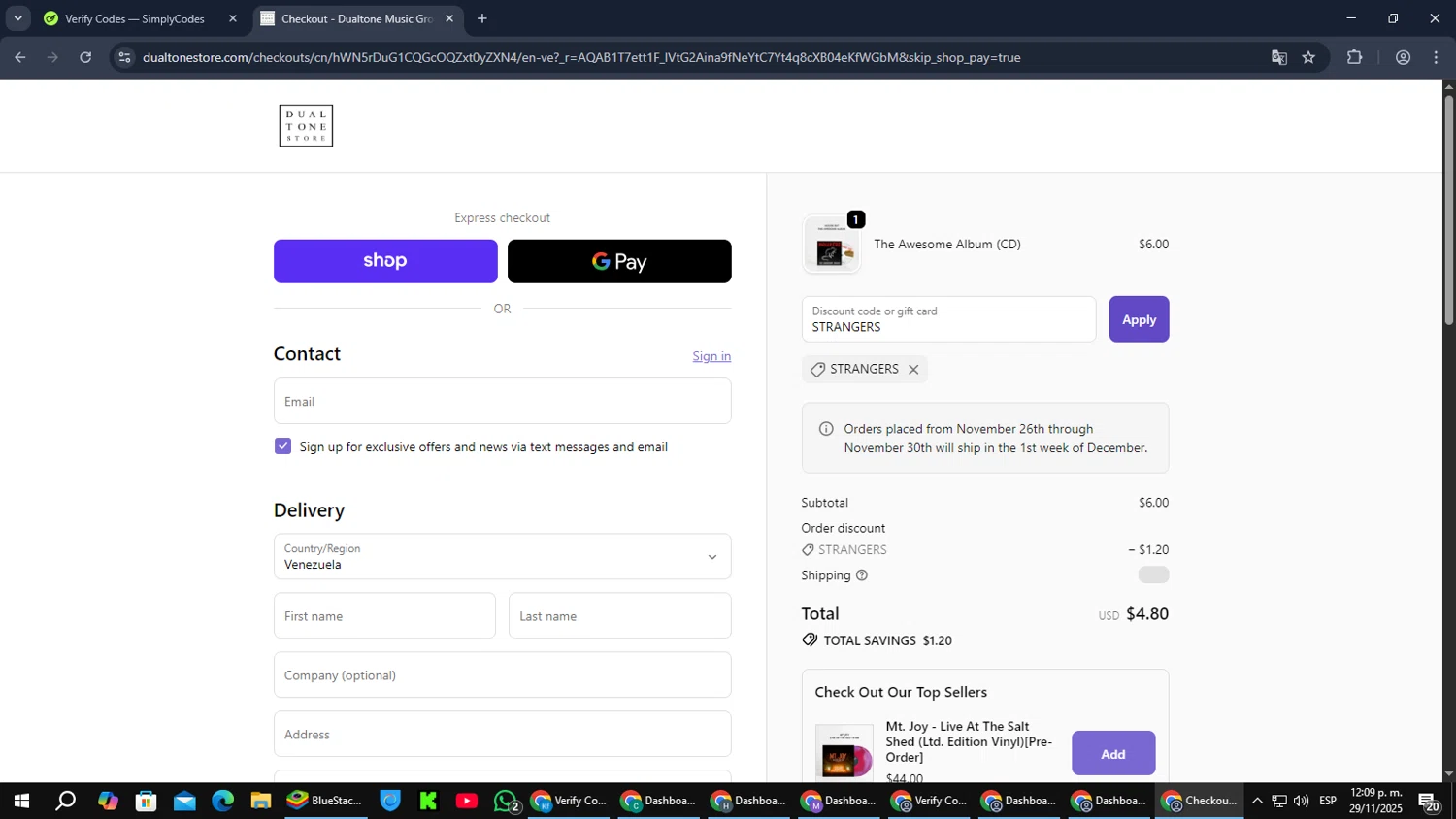Click the Dualtone Store logo
Screen dimensions: 1456x819
pos(306,126)
